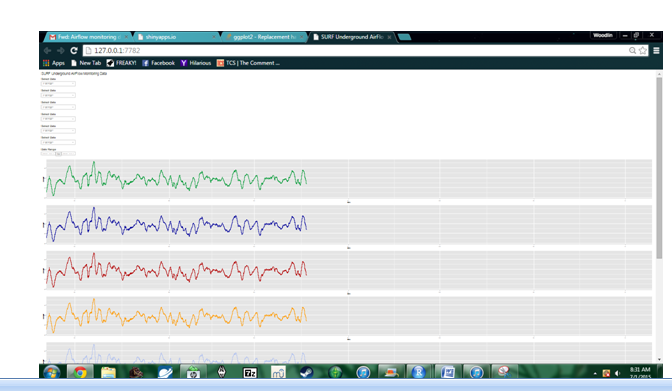Viewport: 672px width, 391px height.
Task: Open the TCS | The Comment bookmark
Action: pos(248,63)
